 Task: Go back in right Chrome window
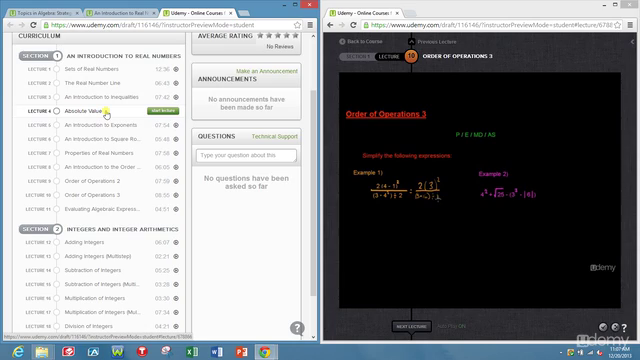330,25
